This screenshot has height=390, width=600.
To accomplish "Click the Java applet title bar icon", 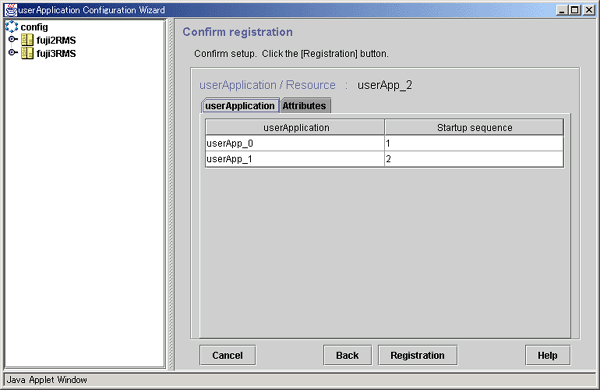I will (x=11, y=10).
